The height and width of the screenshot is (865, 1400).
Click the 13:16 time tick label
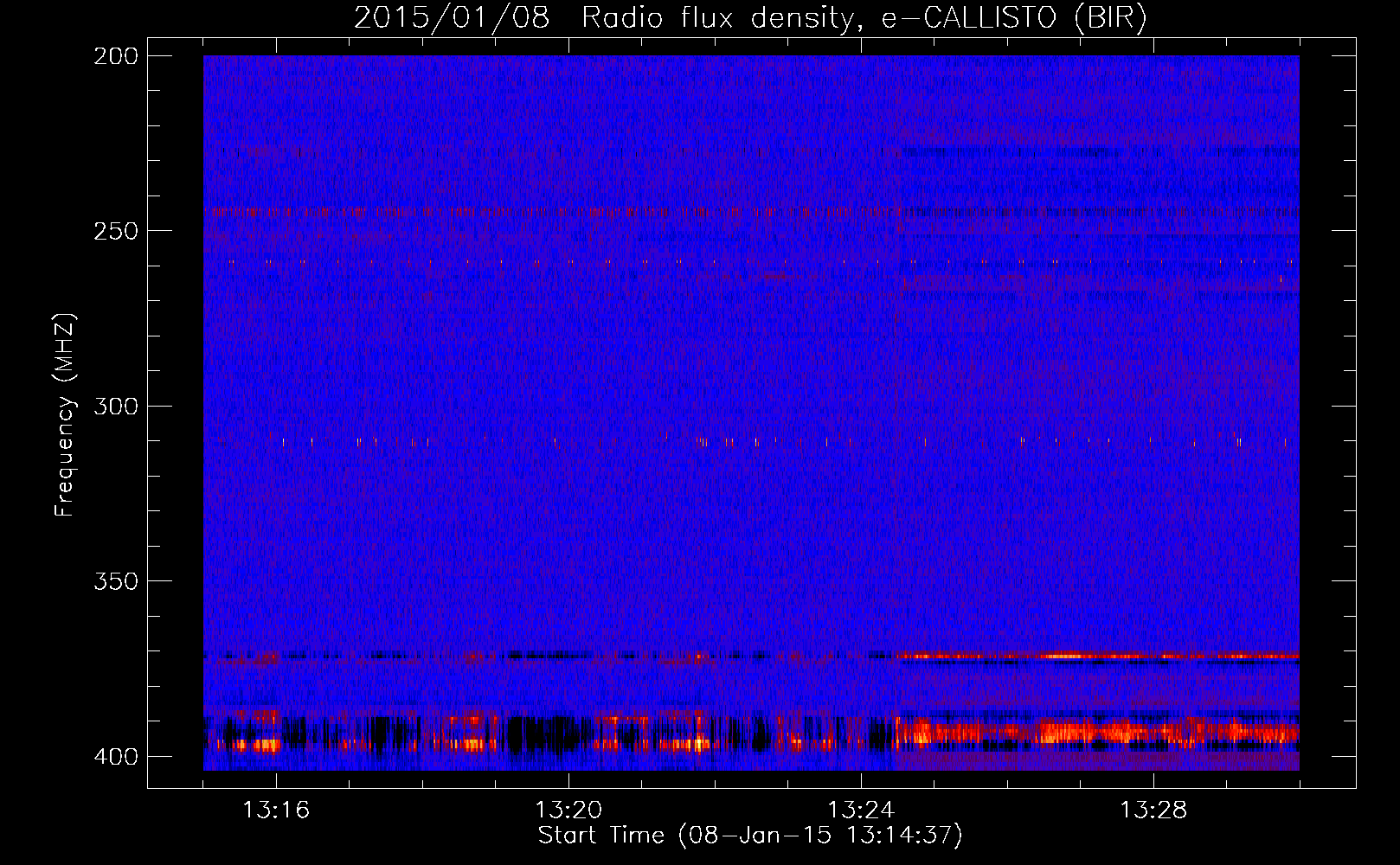pos(276,811)
